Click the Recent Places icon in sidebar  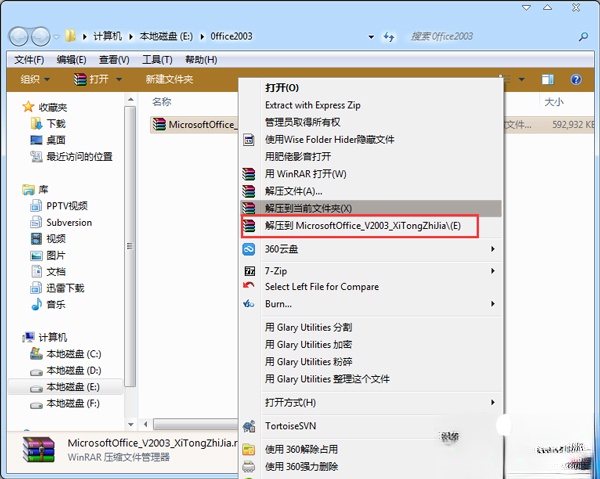point(36,156)
